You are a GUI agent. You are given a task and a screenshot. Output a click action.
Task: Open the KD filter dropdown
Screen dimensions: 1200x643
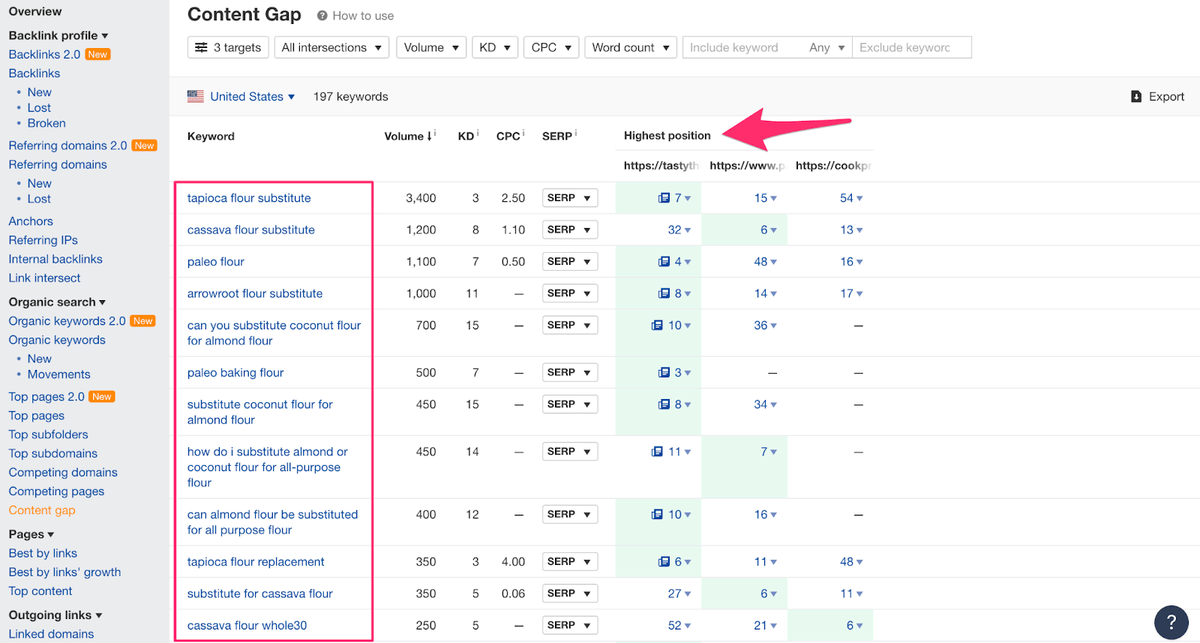click(495, 47)
